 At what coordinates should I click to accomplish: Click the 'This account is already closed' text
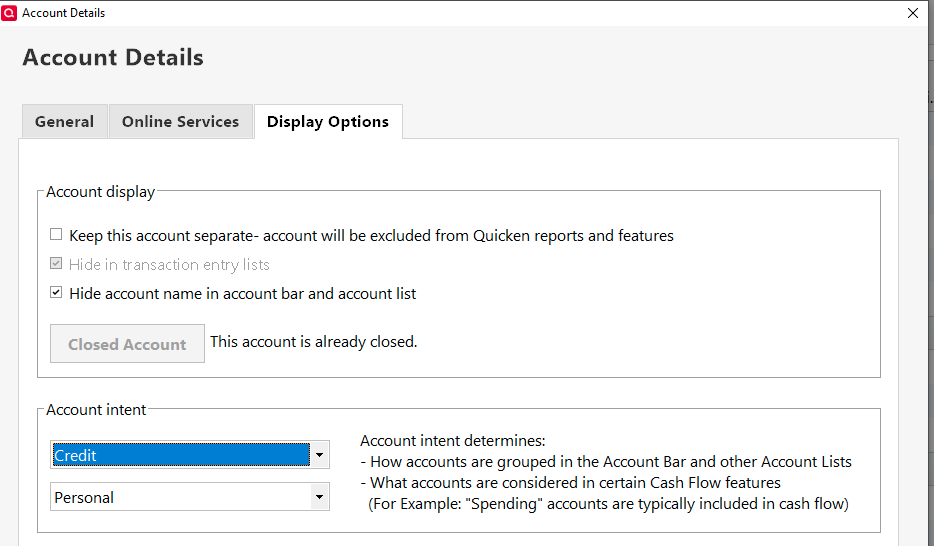pyautogui.click(x=313, y=342)
